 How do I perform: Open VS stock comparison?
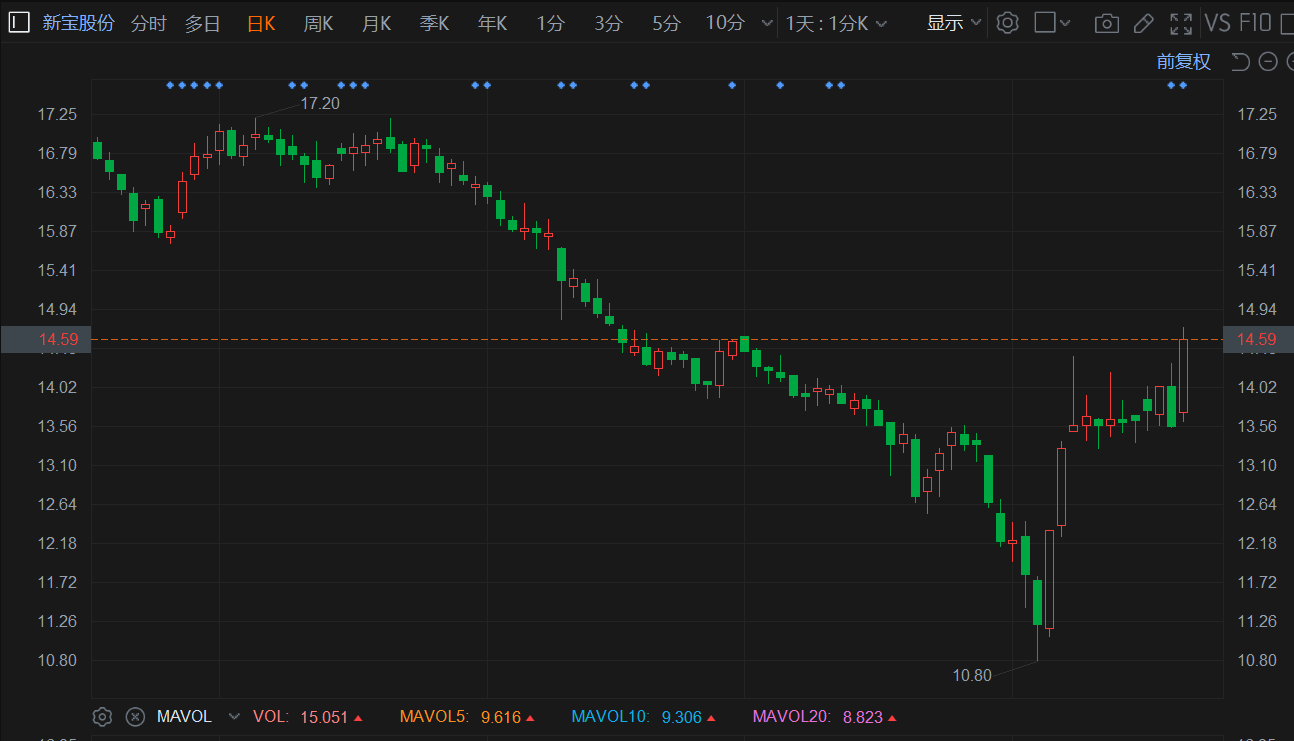(1217, 23)
